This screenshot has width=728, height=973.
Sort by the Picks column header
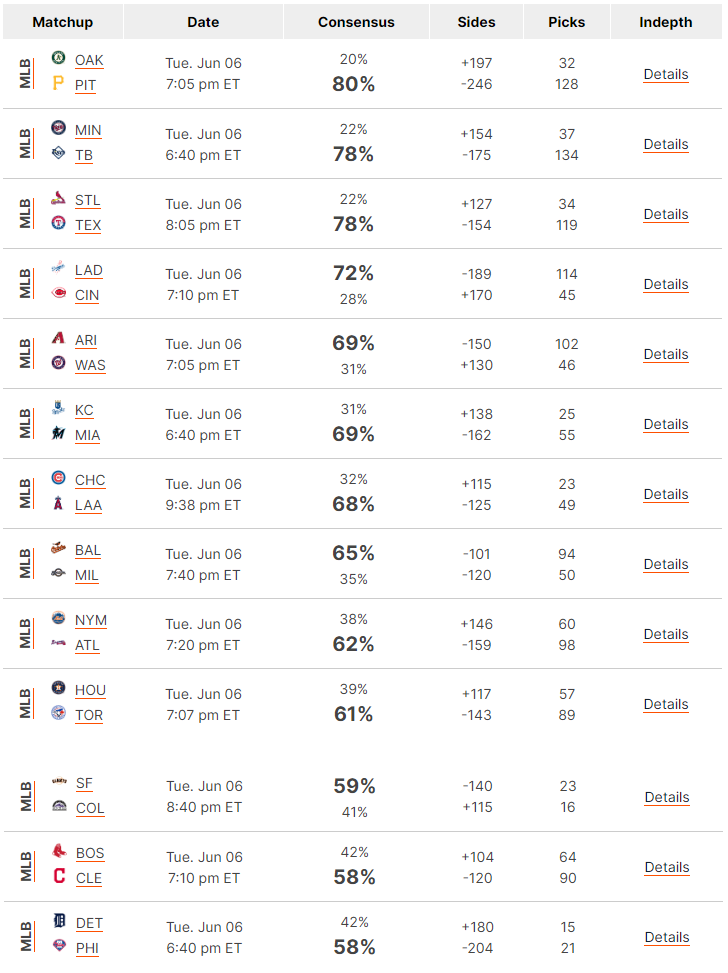pyautogui.click(x=567, y=22)
